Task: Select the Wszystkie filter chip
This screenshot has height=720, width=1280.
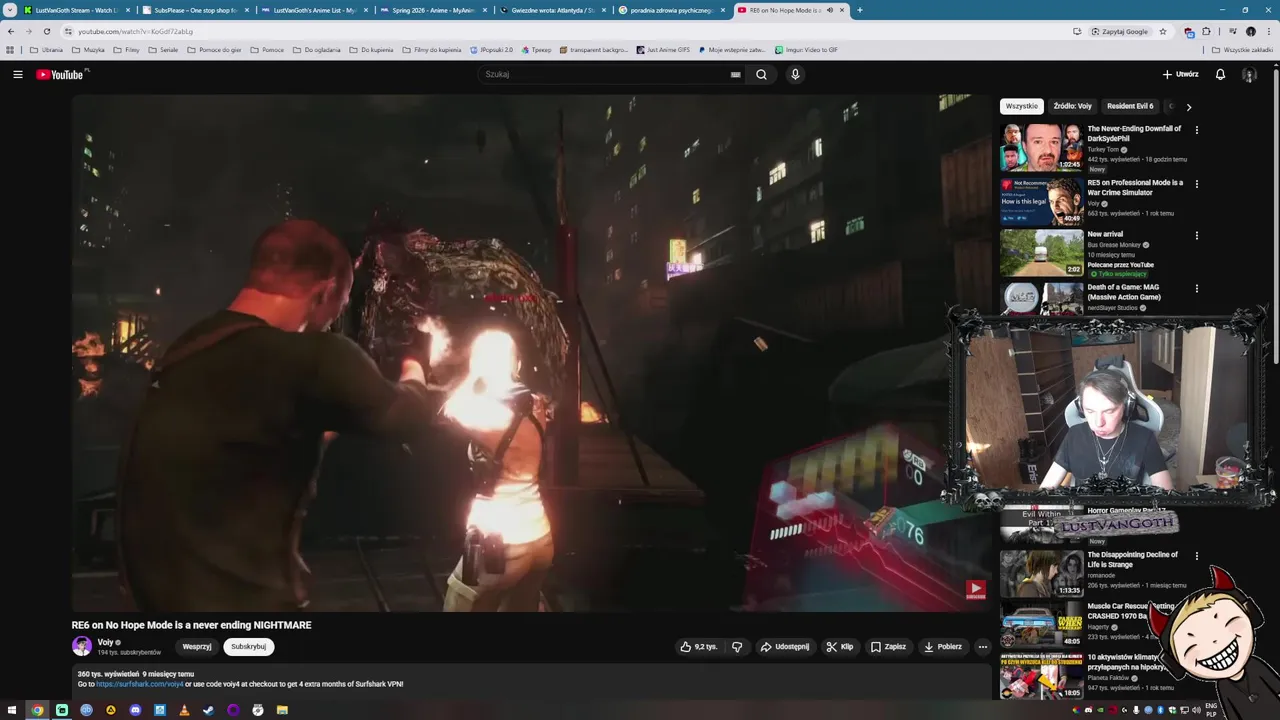Action: click(x=1022, y=106)
